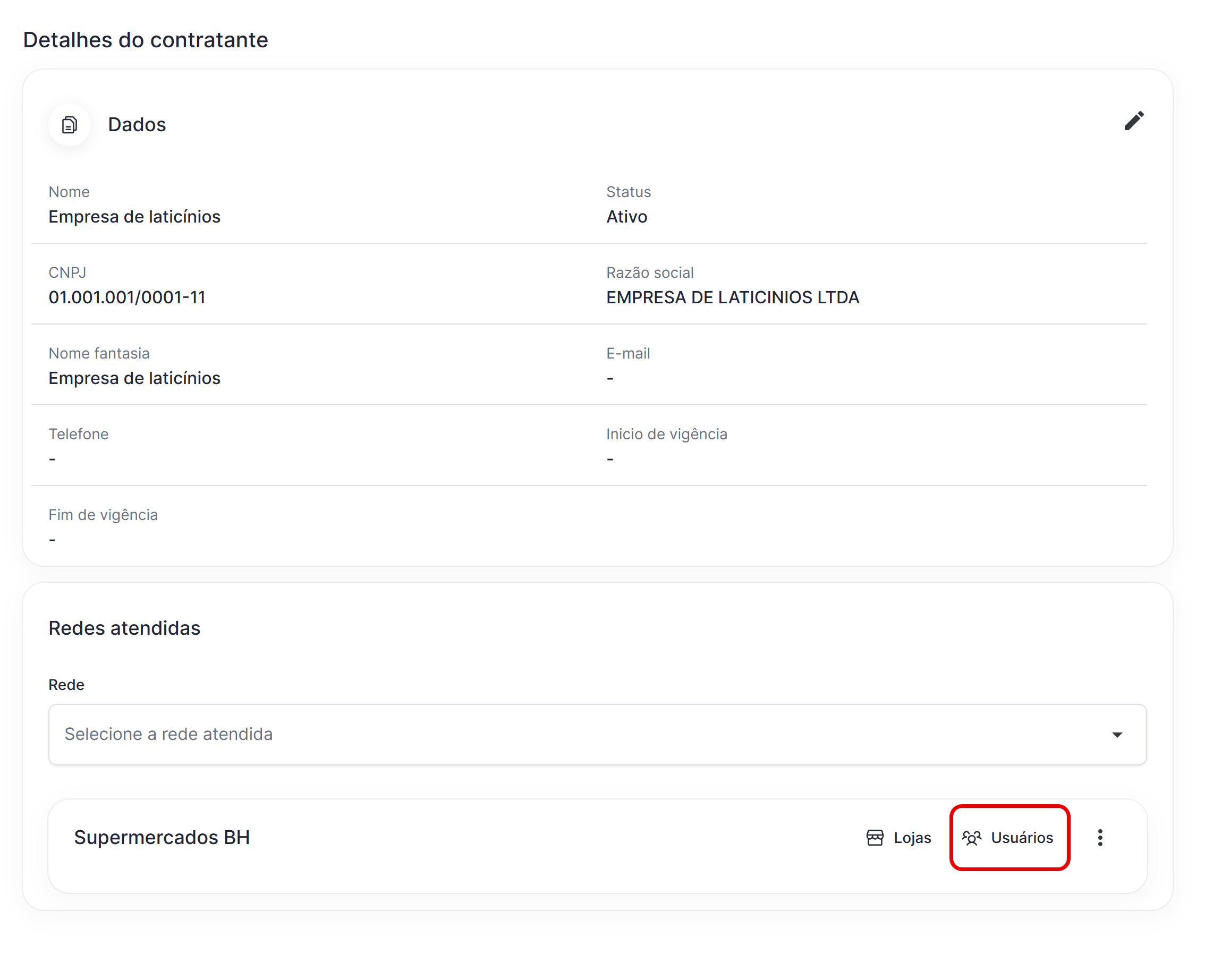Click the CNPJ value 01.001.001/0001-11
The height and width of the screenshot is (980, 1230).
point(126,297)
